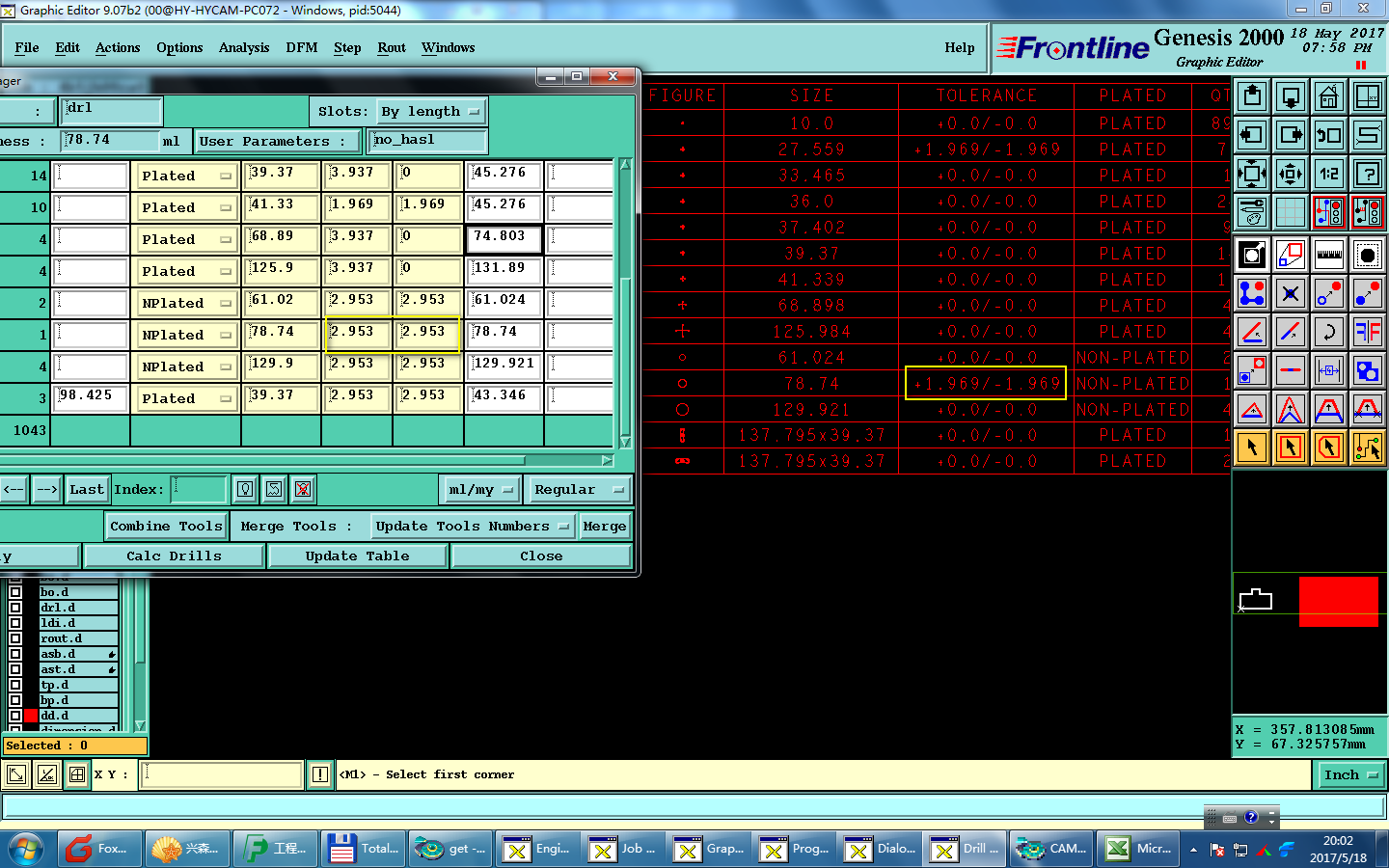Select the arrow-in-red-rectangle selection icon

pyautogui.click(x=1291, y=448)
